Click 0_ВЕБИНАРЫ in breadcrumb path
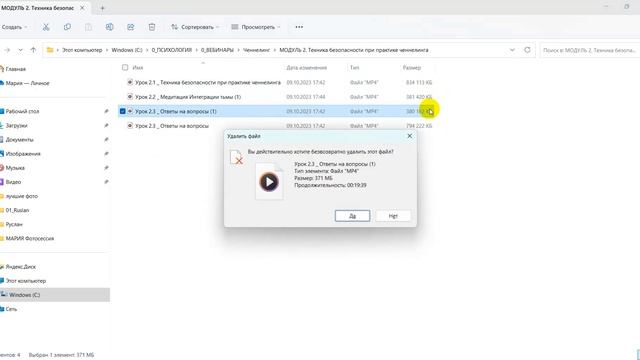Image resolution: width=640 pixels, height=360 pixels. point(217,50)
